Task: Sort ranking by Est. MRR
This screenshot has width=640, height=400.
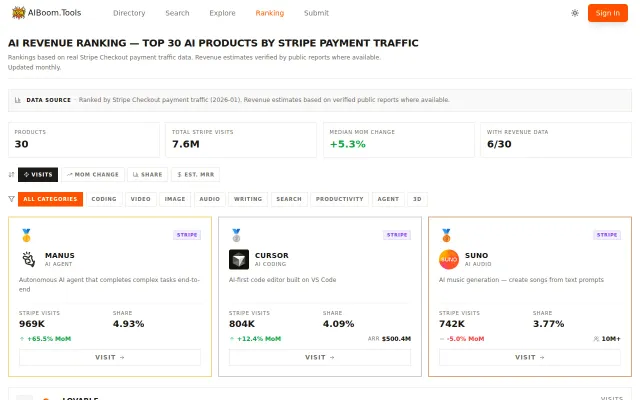Action: click(196, 175)
